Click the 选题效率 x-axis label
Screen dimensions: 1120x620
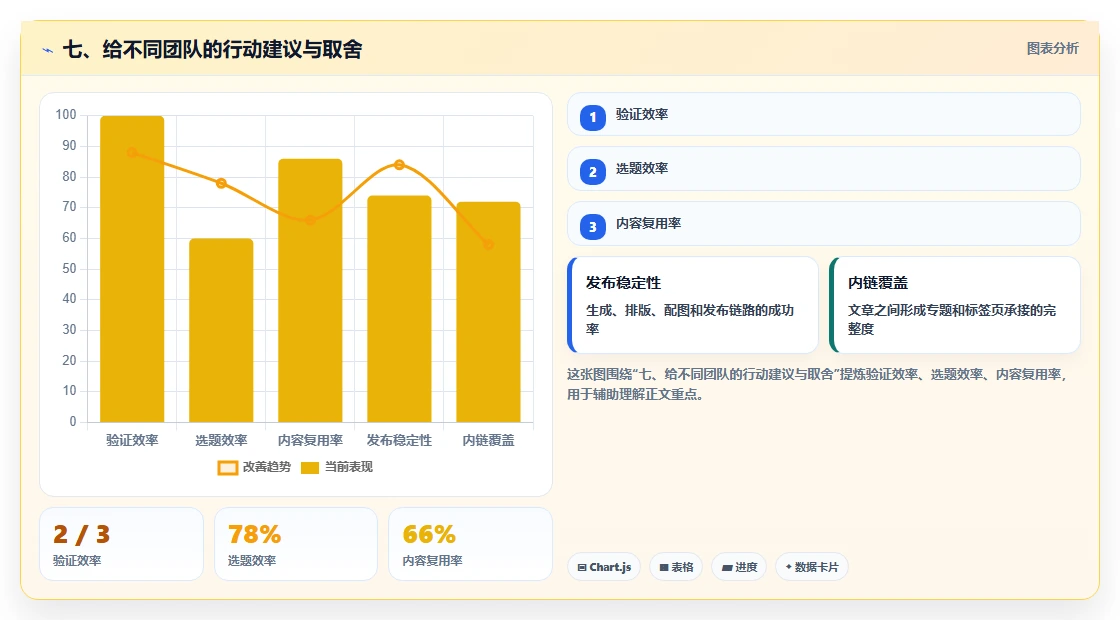tap(221, 440)
